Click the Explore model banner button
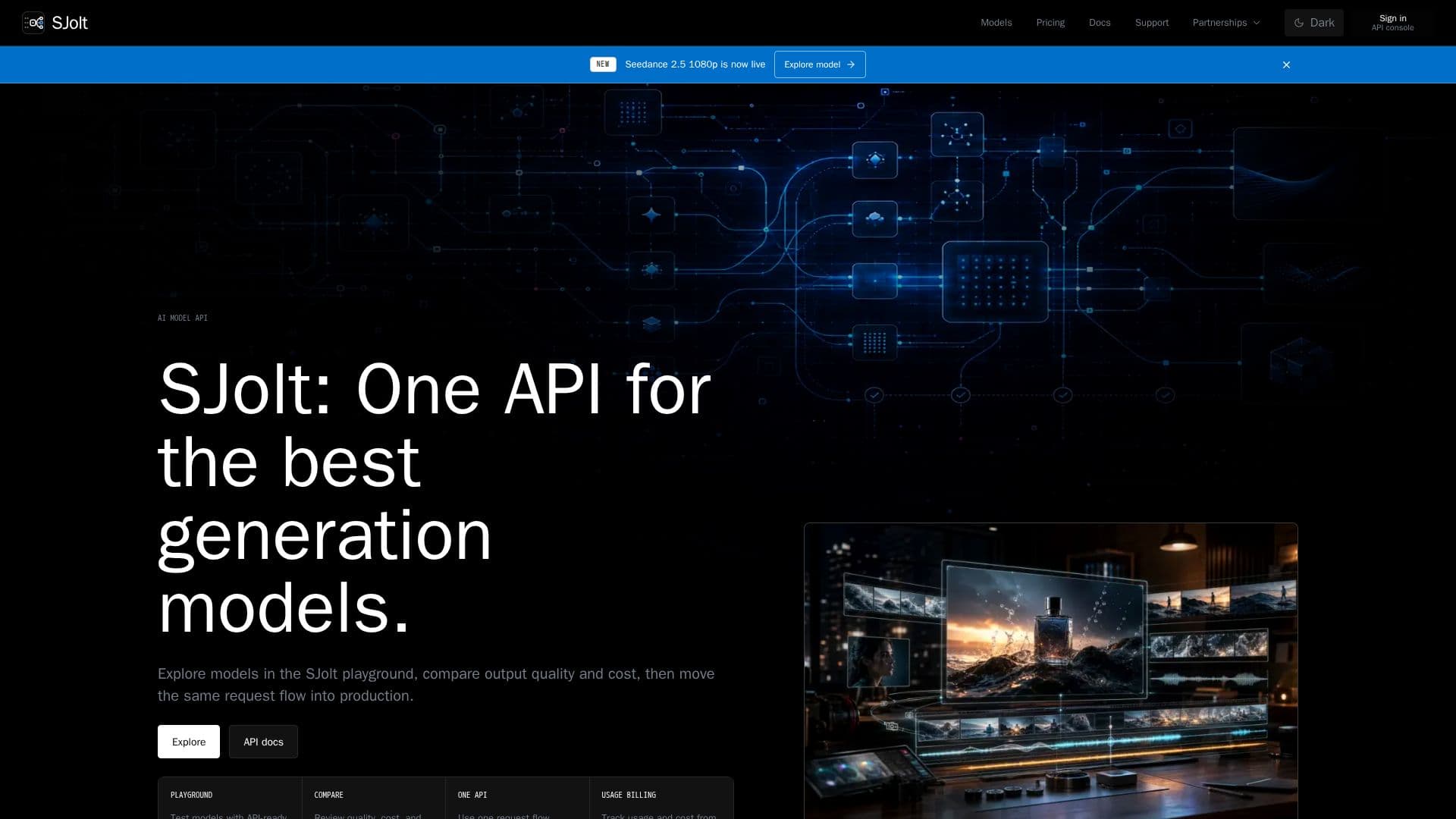This screenshot has height=819, width=1456. click(820, 64)
